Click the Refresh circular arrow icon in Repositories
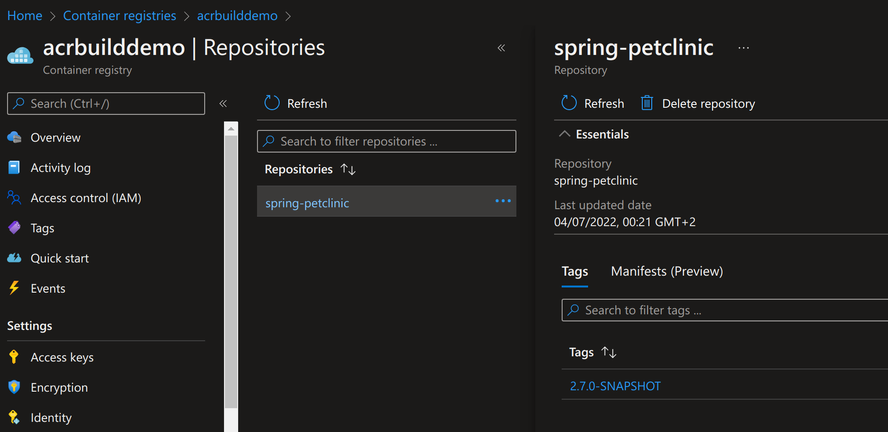This screenshot has width=888, height=432. pyautogui.click(x=272, y=103)
